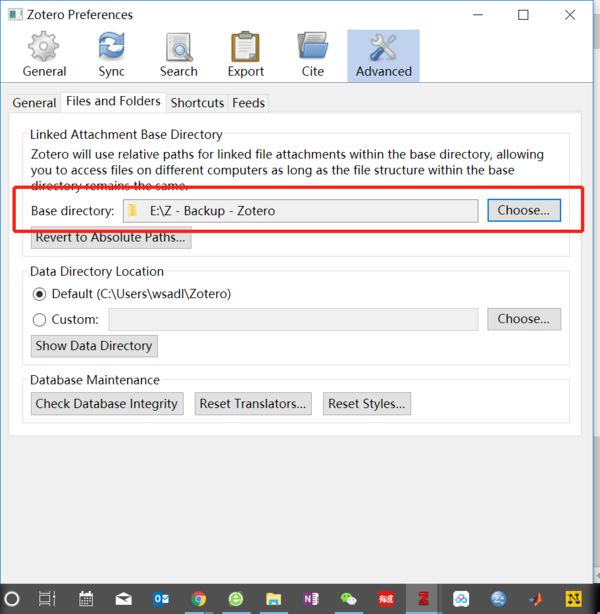The height and width of the screenshot is (614, 600).
Task: Open OneNote from the taskbar
Action: (311, 599)
